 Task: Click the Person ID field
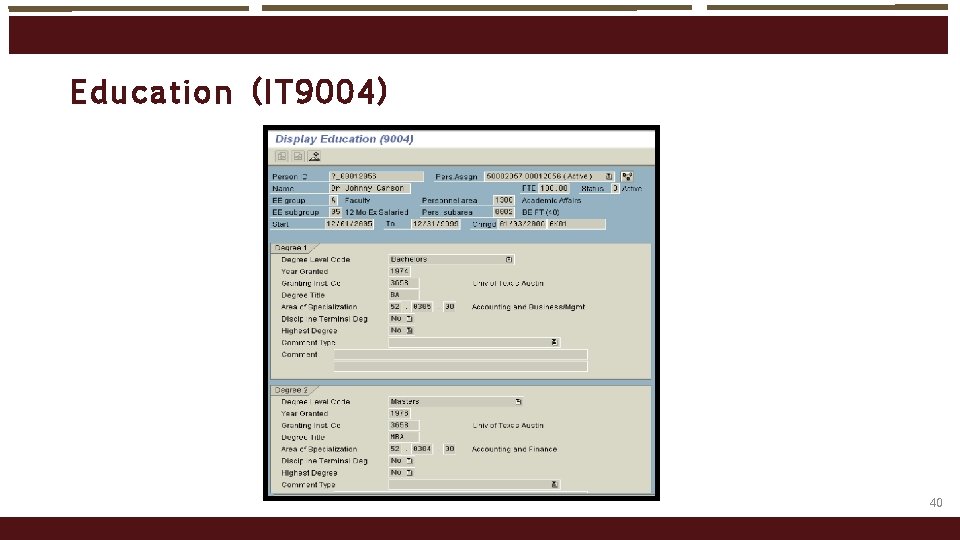376,176
